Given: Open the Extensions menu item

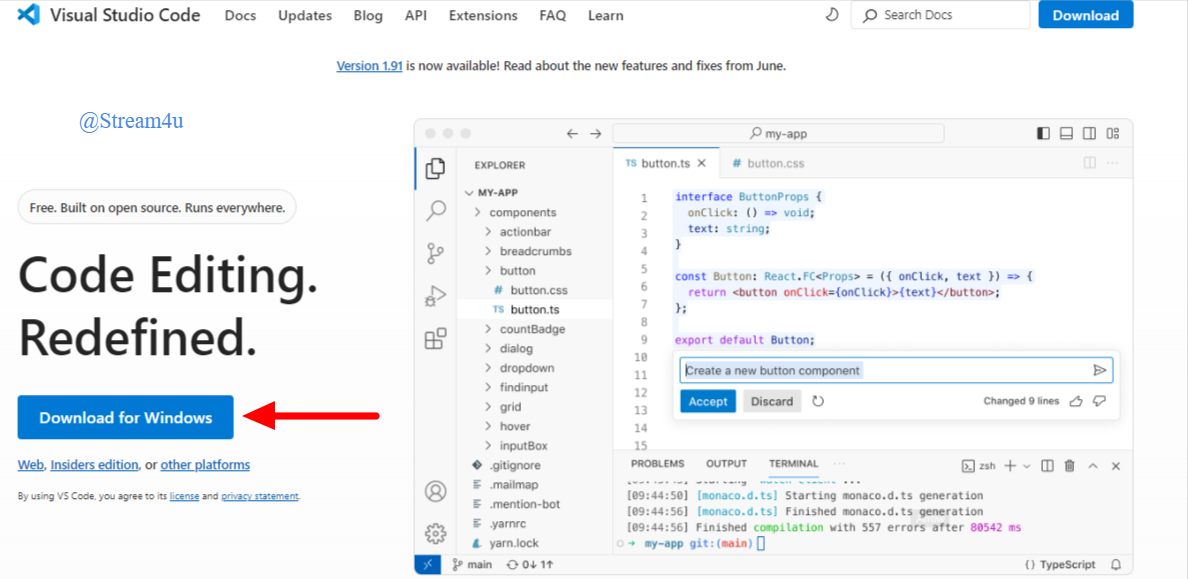Looking at the screenshot, I should pyautogui.click(x=483, y=15).
